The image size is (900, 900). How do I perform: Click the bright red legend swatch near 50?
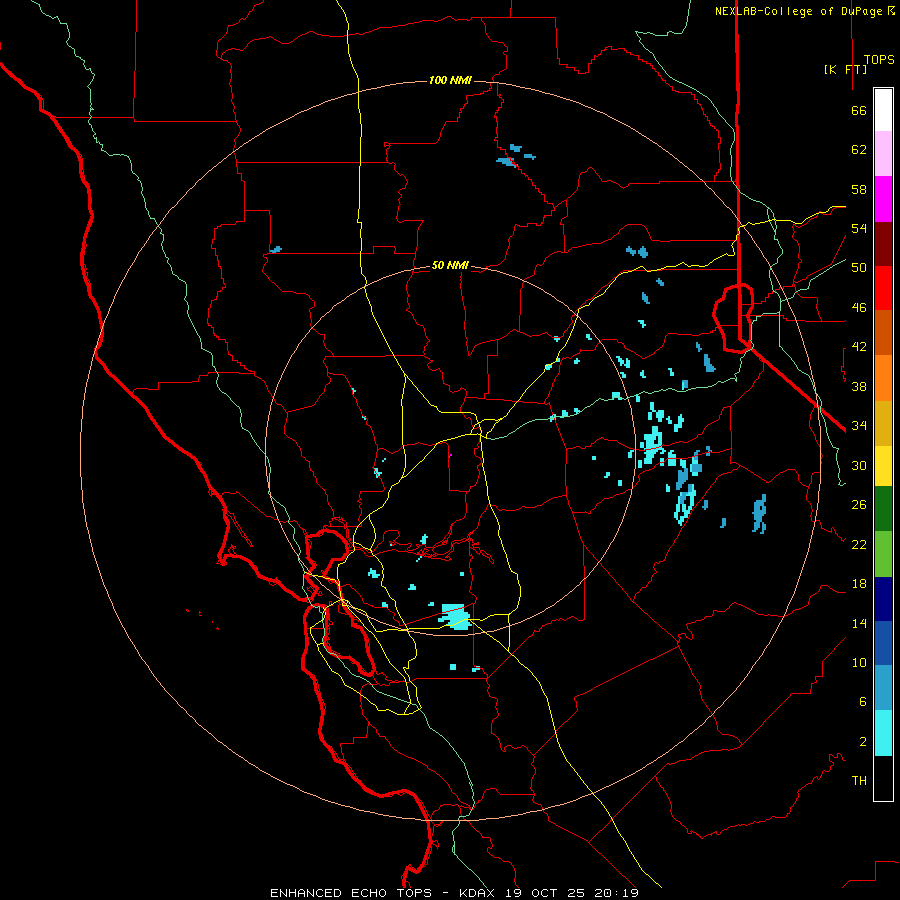point(883,288)
